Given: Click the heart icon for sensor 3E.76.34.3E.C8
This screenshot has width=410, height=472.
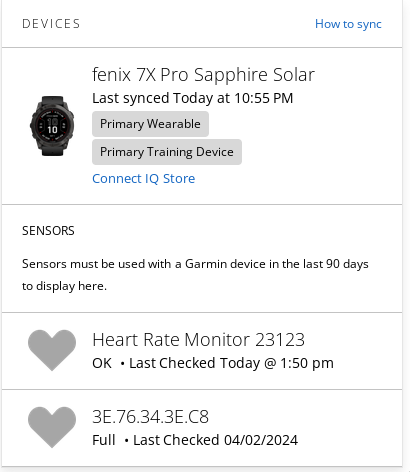Looking at the screenshot, I should pyautogui.click(x=52, y=427).
